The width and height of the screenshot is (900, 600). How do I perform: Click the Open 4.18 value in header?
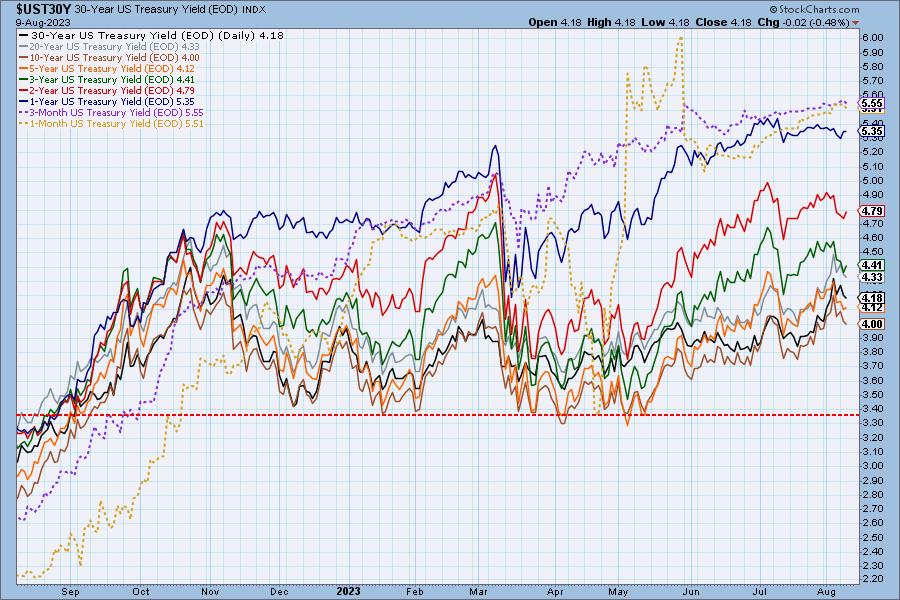[554, 22]
